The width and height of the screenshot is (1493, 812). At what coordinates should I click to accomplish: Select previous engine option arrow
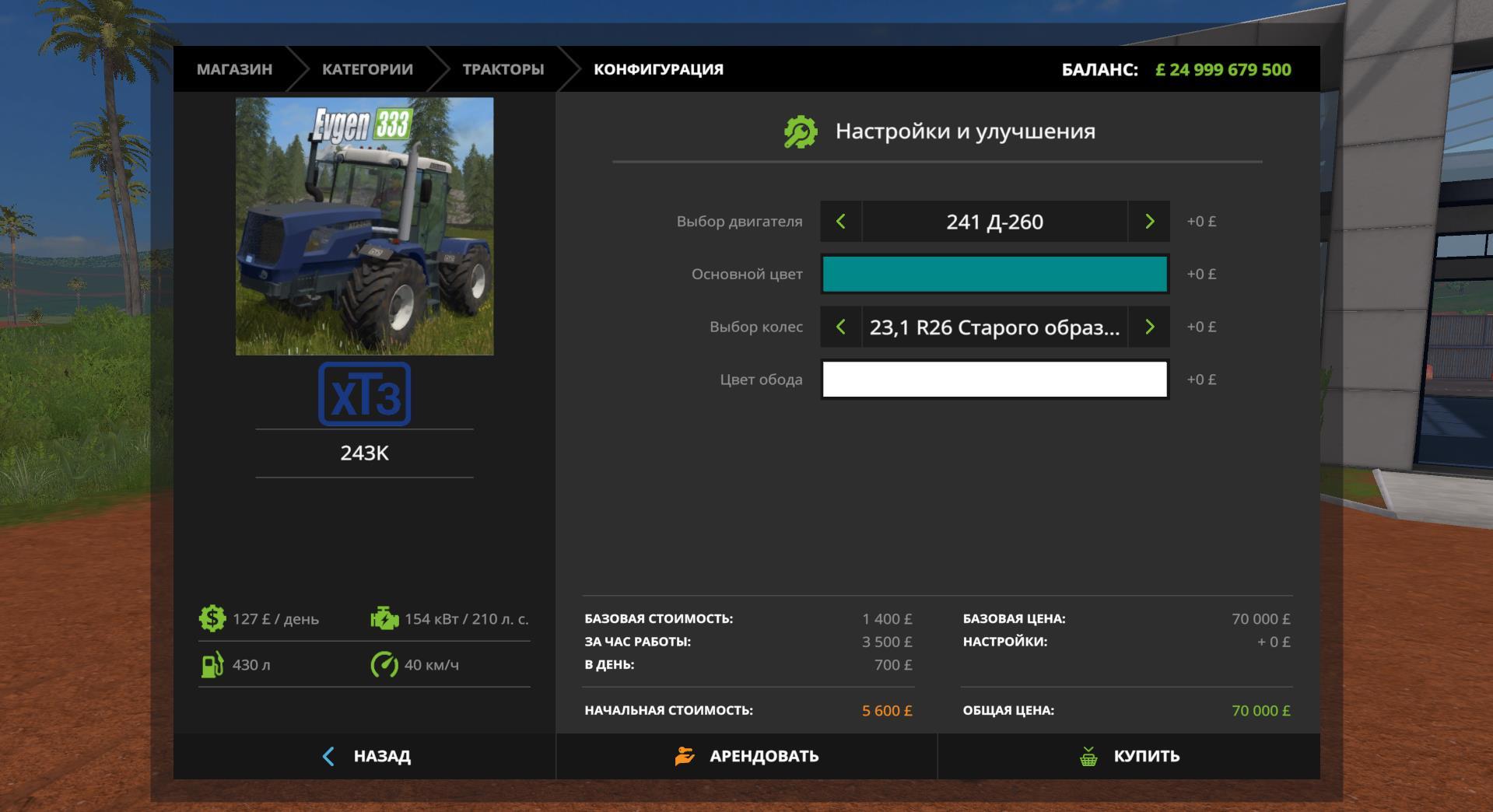click(x=841, y=222)
